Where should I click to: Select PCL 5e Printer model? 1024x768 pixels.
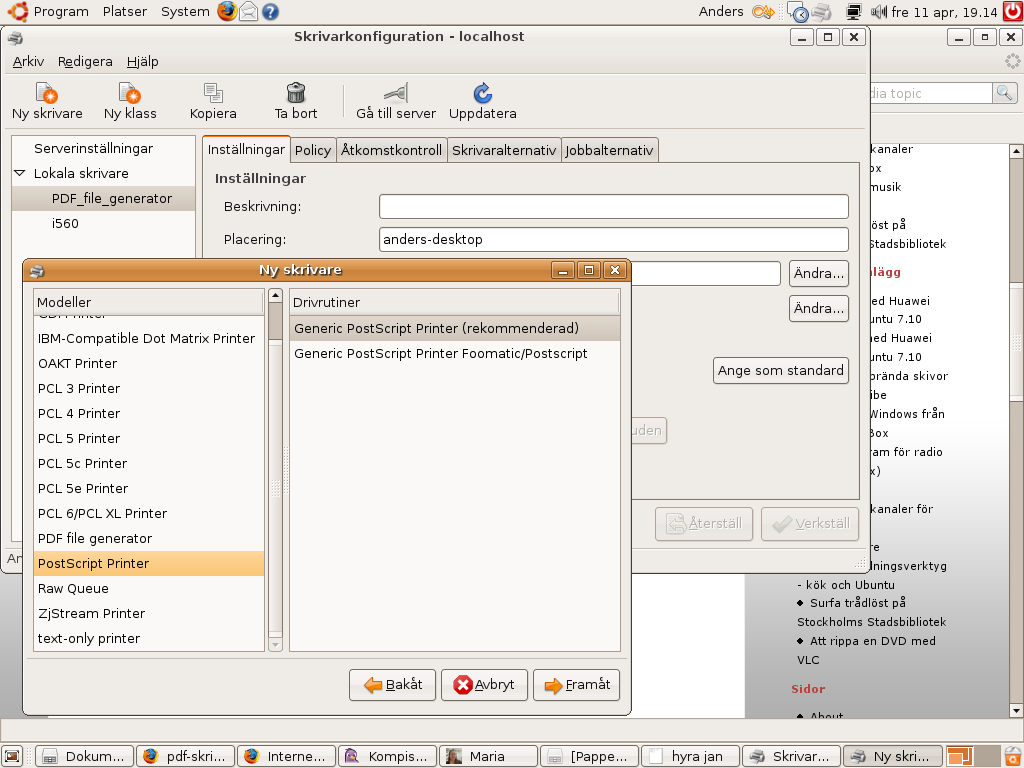pyautogui.click(x=149, y=488)
